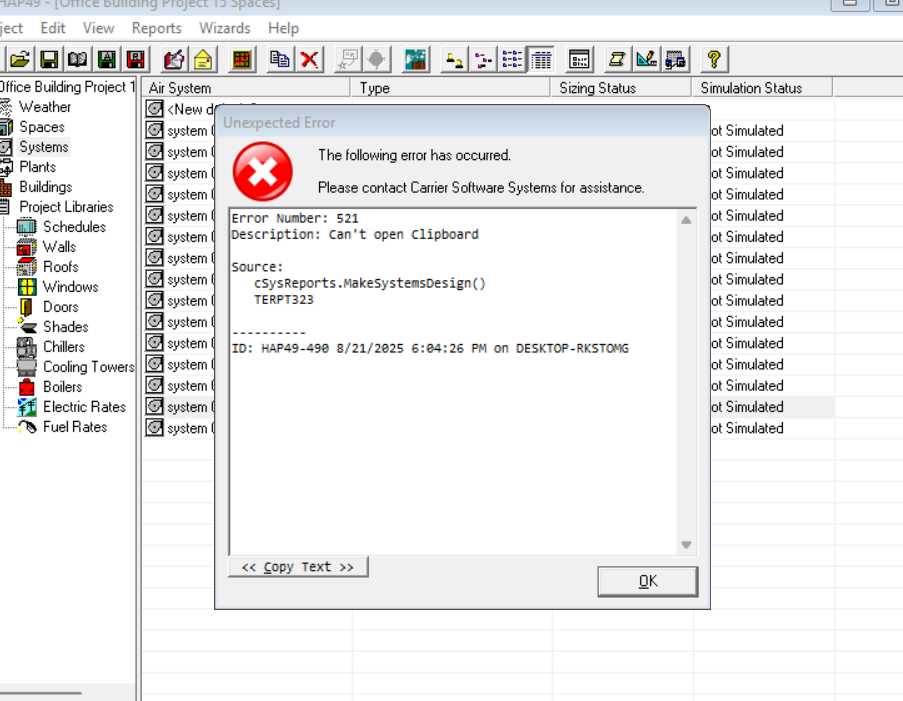
Task: Click the drafting triangle toolbar icon
Action: [646, 59]
